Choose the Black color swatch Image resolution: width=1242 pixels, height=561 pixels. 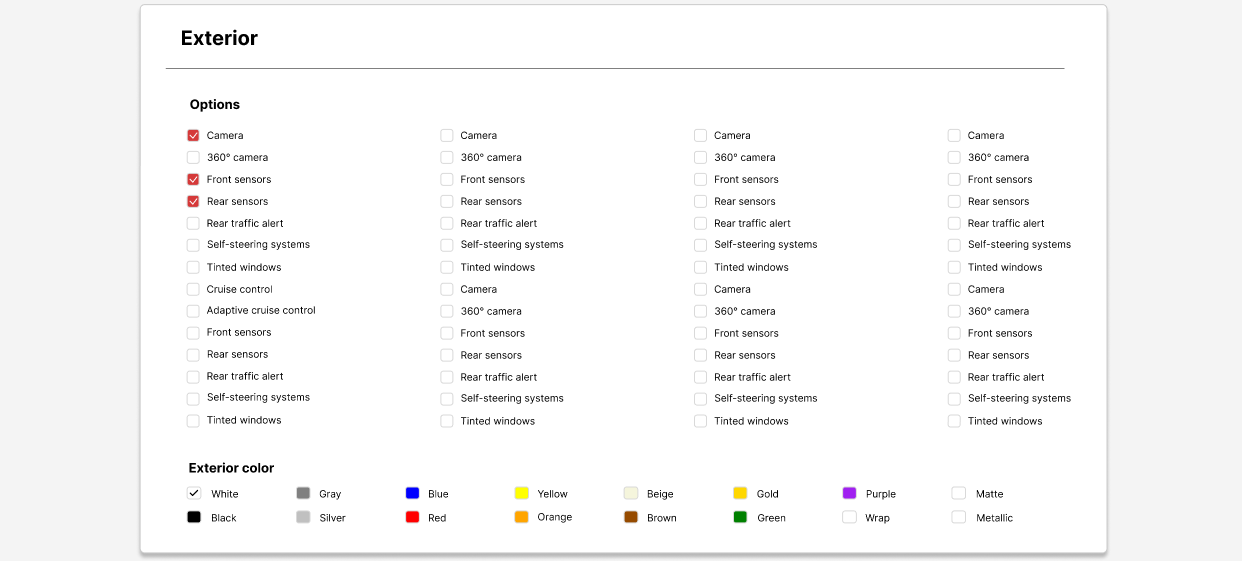click(x=194, y=517)
